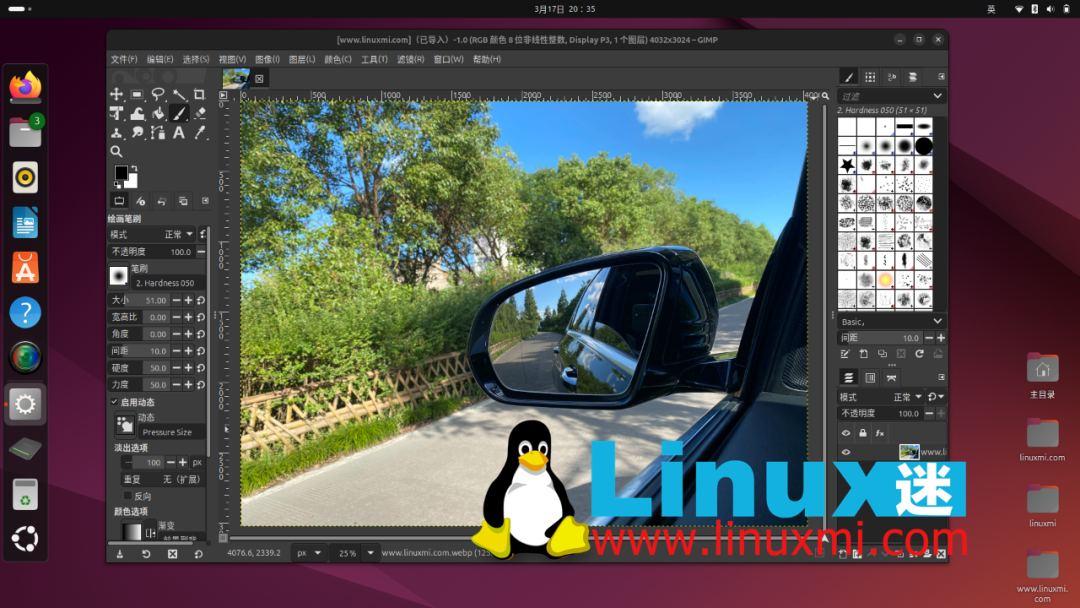Swap foreground and background colors
The height and width of the screenshot is (608, 1080).
point(134,169)
